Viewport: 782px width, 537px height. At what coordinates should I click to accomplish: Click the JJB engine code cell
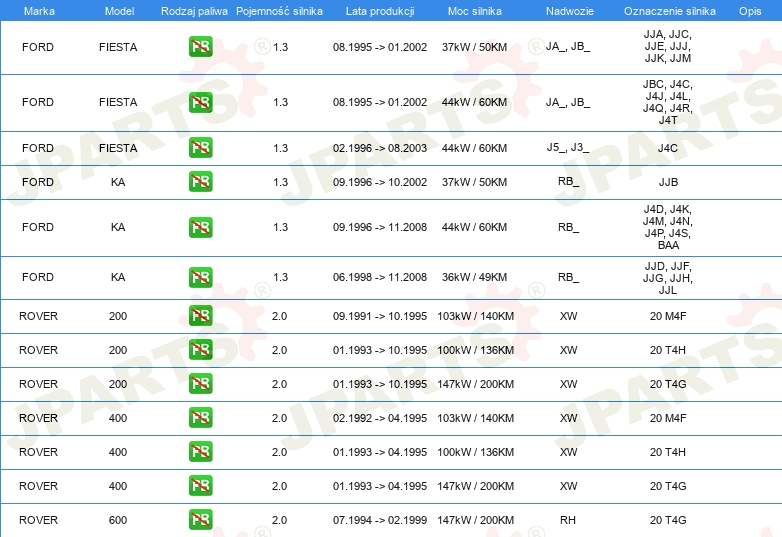coord(668,182)
